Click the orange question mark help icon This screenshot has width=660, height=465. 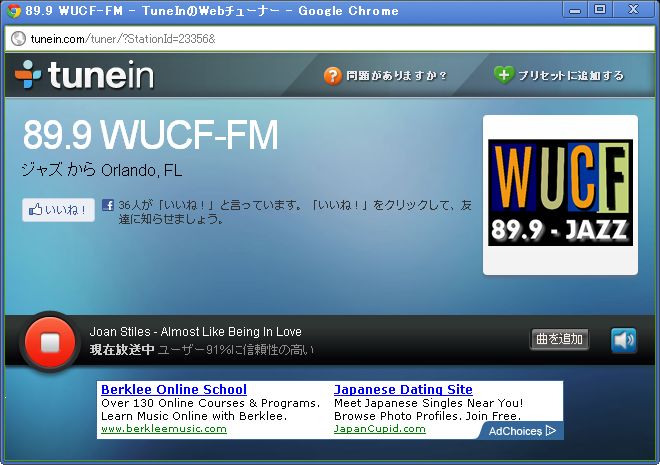333,76
